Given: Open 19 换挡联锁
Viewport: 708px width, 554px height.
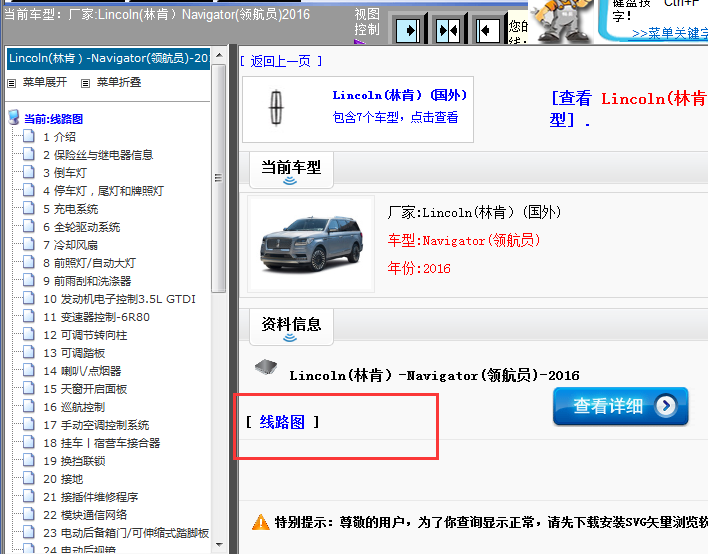Looking at the screenshot, I should coord(74,461).
